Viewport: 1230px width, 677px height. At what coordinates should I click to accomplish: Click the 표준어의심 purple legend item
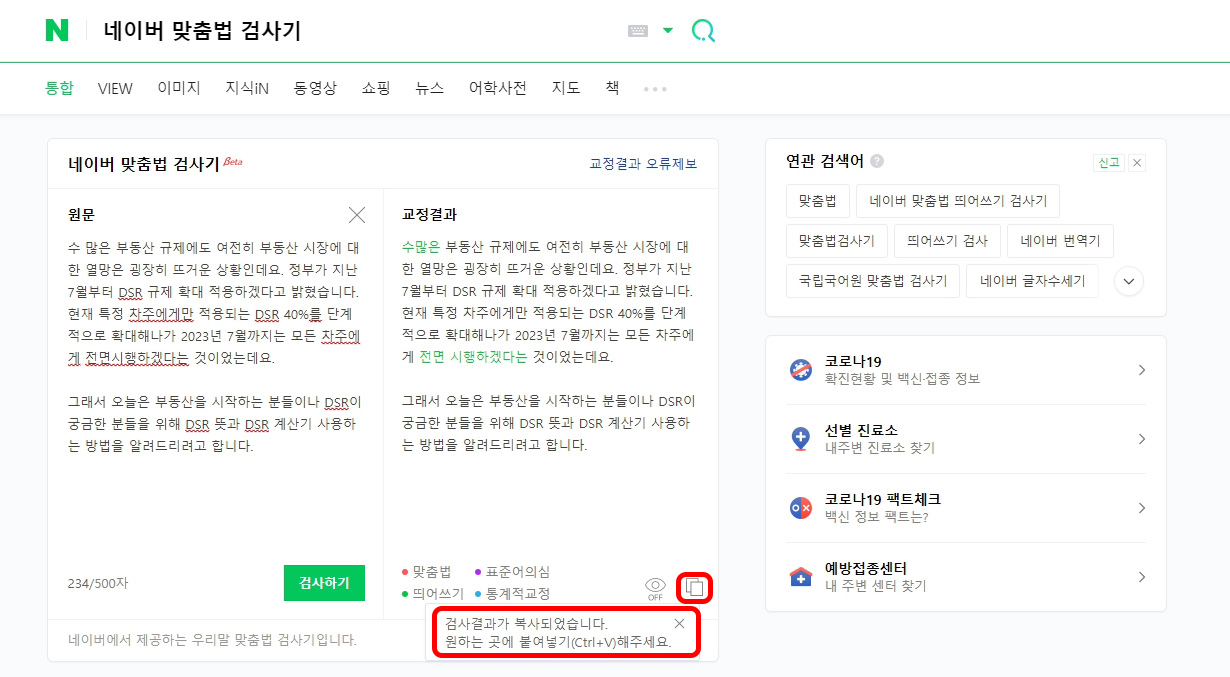point(512,572)
